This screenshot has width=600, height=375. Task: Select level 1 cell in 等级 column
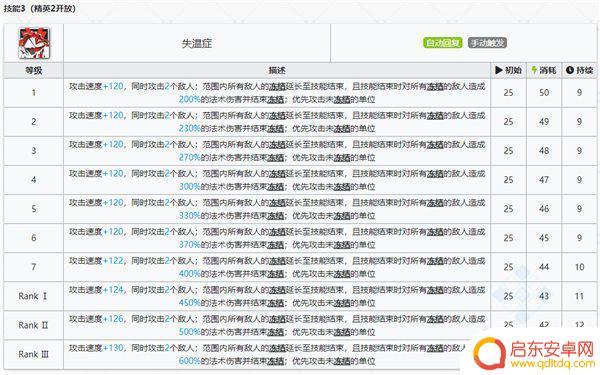pyautogui.click(x=34, y=93)
